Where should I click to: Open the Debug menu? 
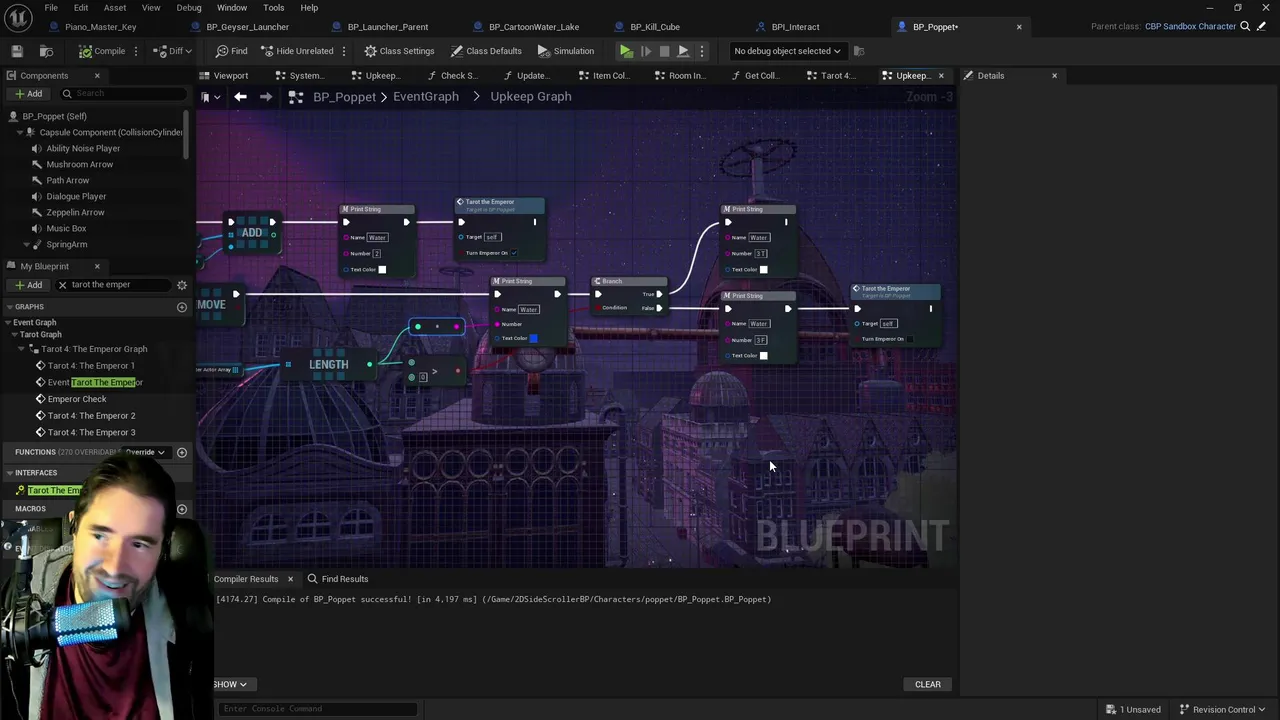(189, 8)
